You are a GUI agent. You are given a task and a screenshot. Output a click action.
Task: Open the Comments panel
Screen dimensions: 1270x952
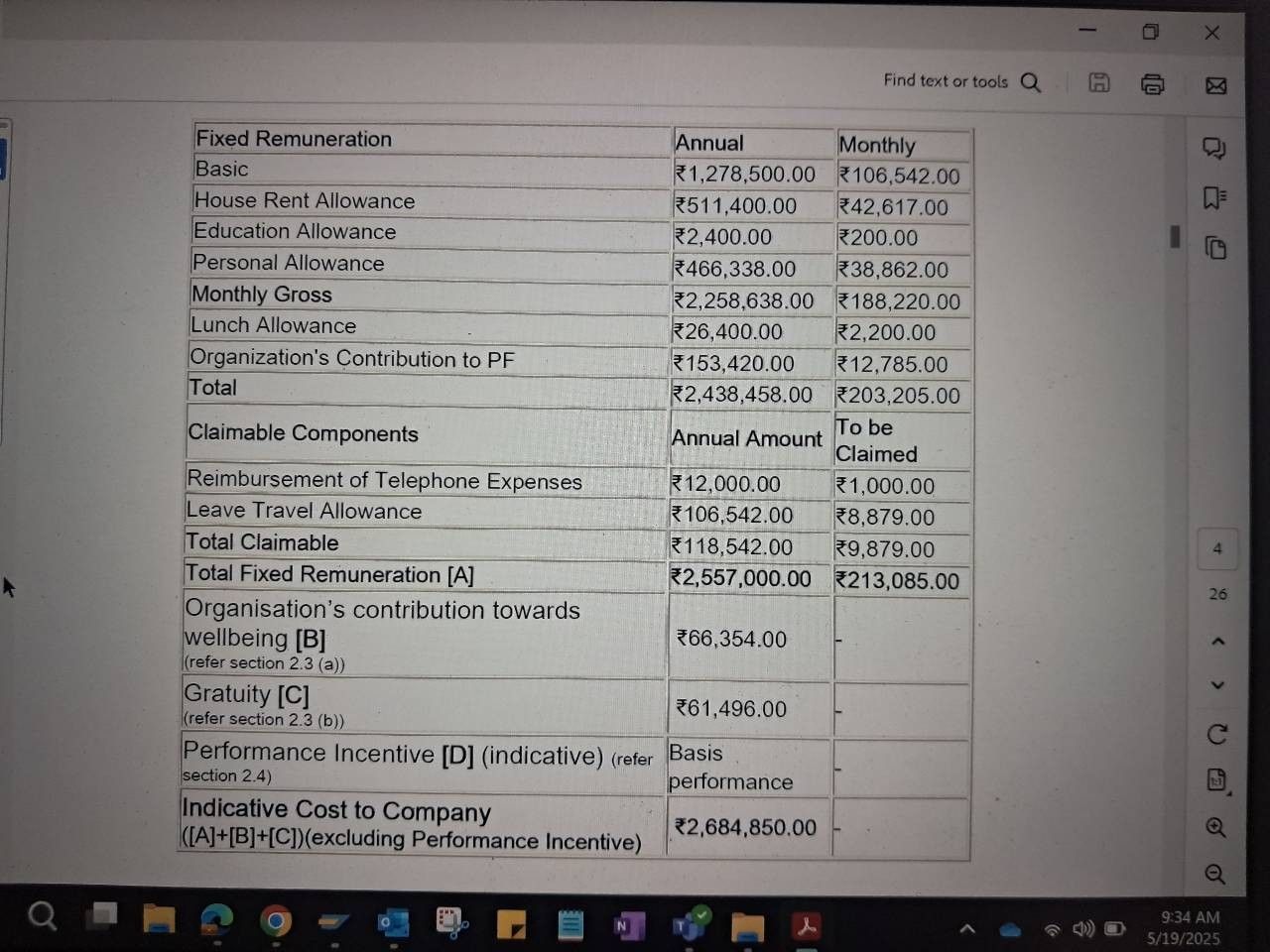tap(1213, 149)
